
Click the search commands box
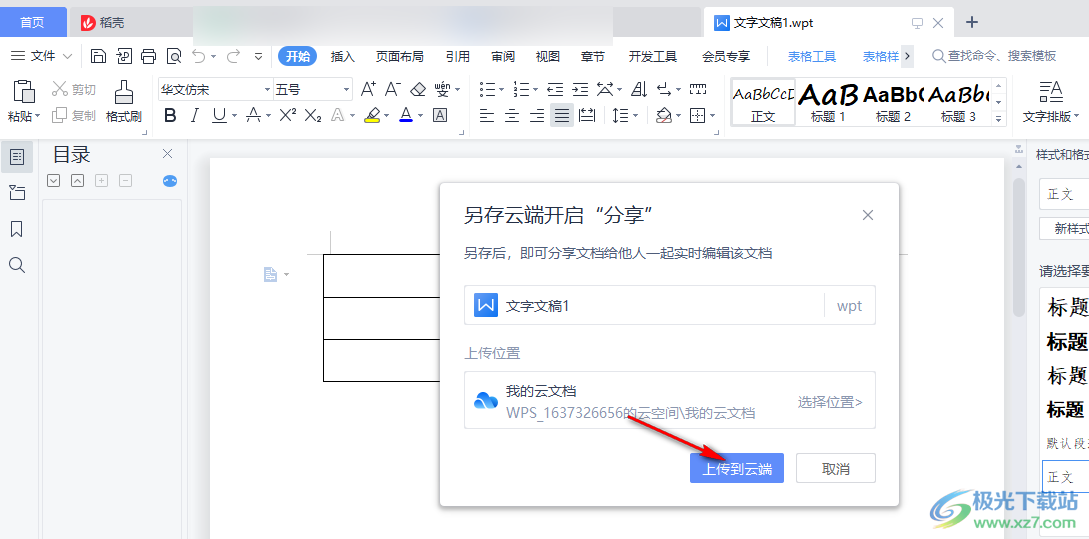point(994,56)
